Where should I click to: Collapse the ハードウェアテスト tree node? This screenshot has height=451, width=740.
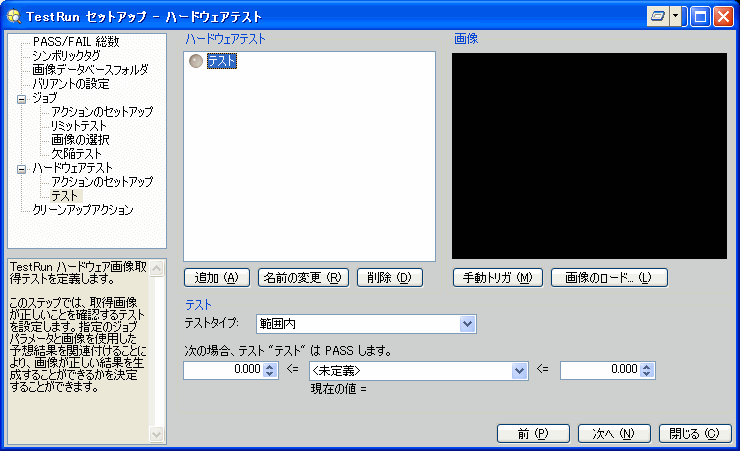tap(22, 169)
